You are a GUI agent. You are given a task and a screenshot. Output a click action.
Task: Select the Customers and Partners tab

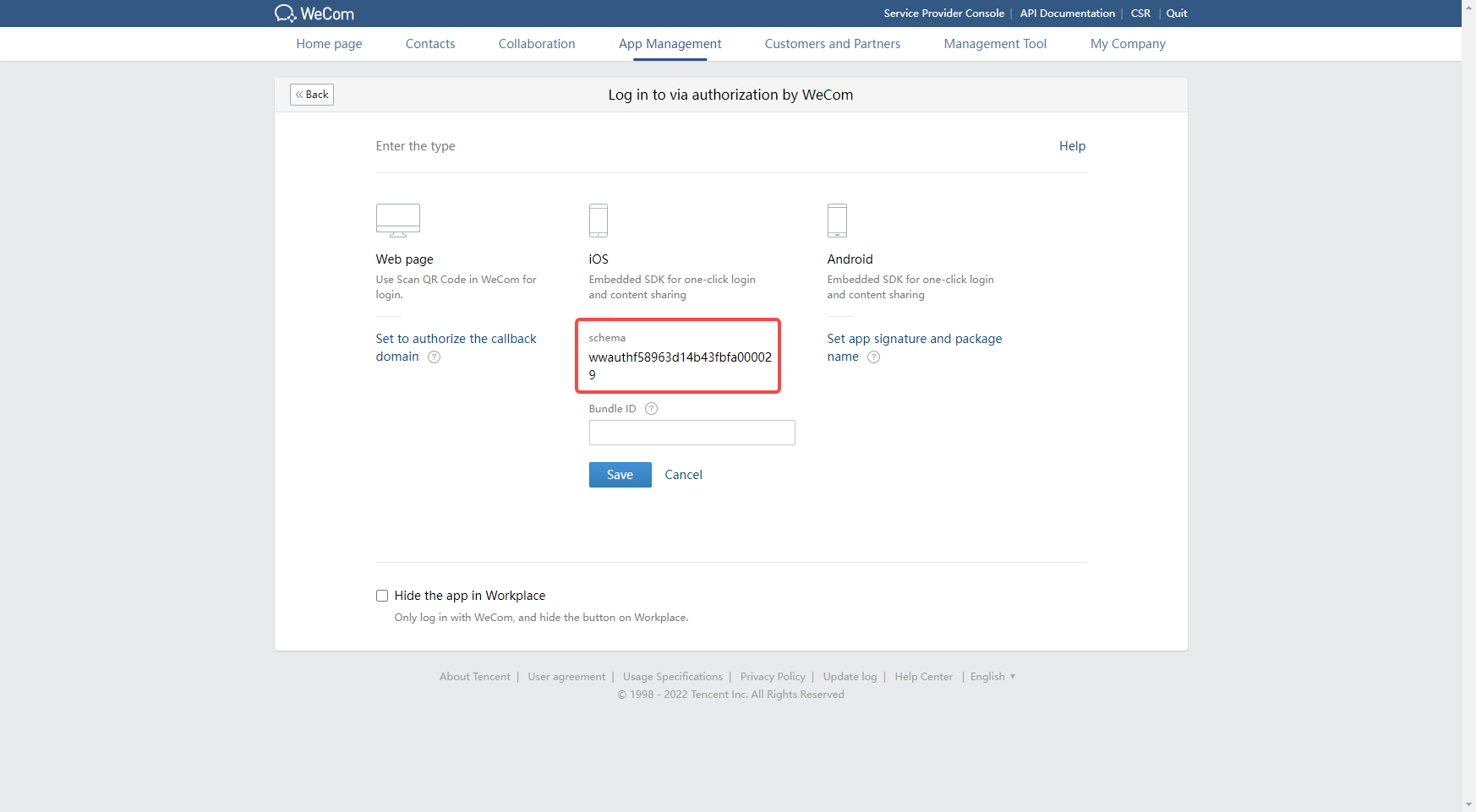point(832,43)
